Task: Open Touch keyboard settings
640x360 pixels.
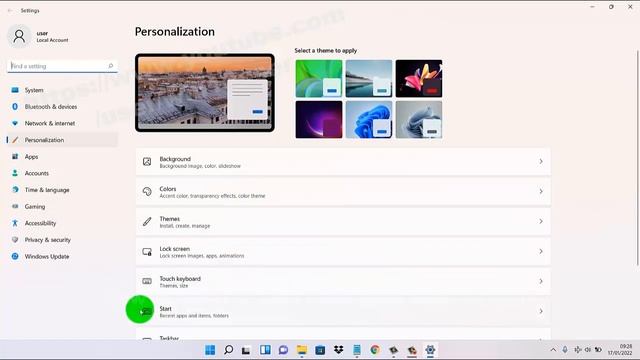Action: [343, 281]
